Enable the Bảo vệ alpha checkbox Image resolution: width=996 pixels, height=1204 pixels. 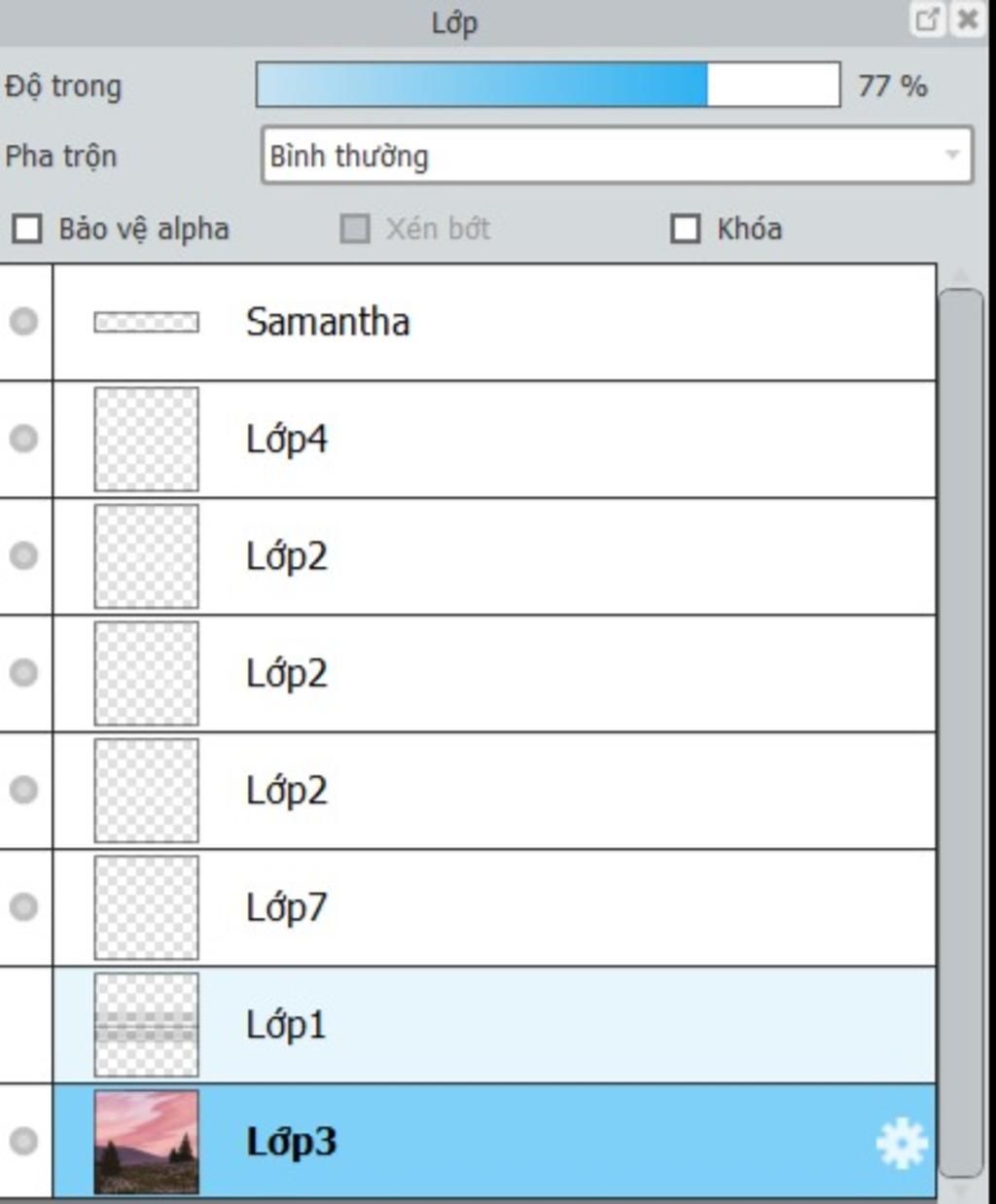(26, 229)
